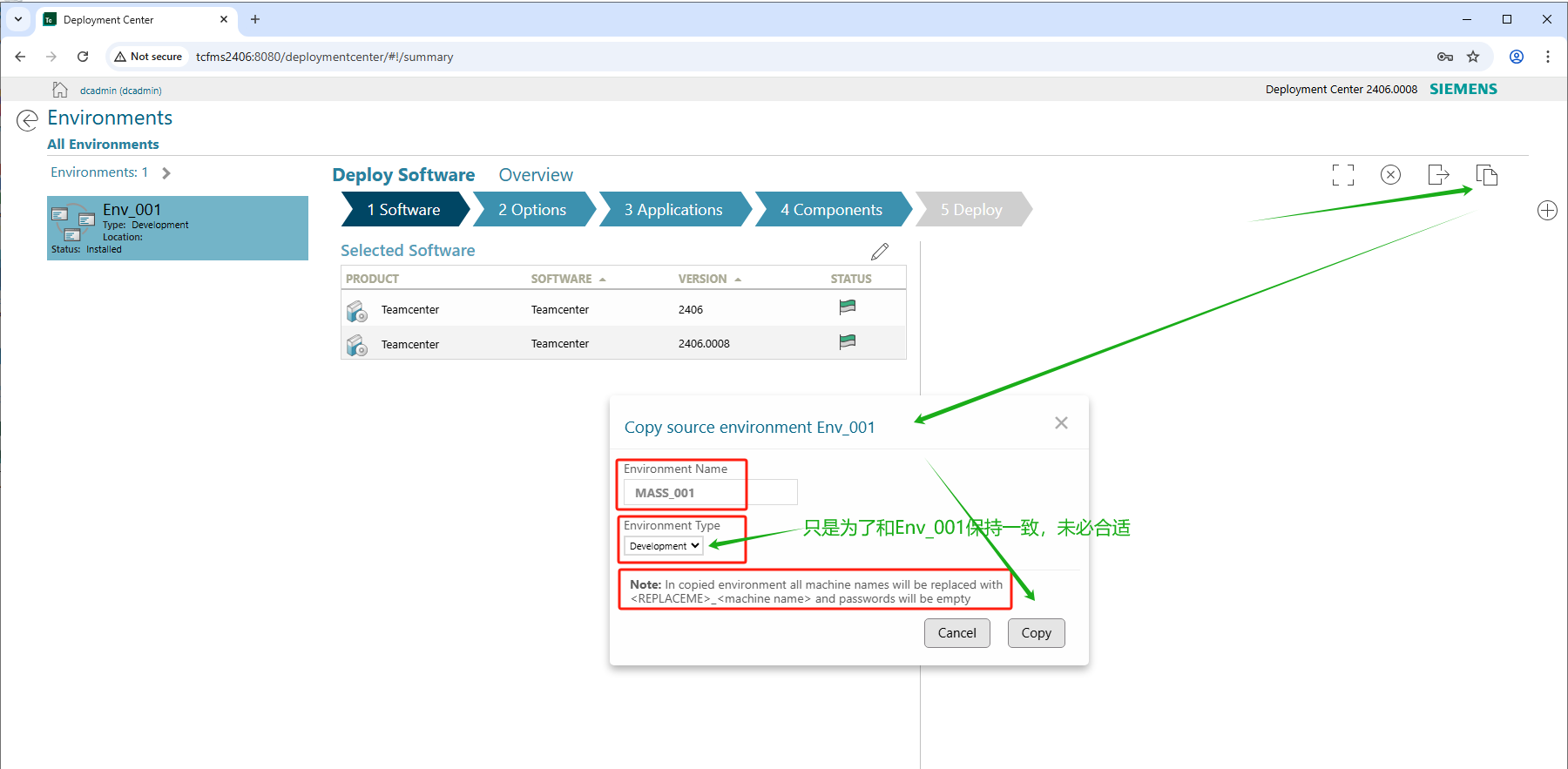Sort by the SOFTWARE column header
Screen dimensions: 1568x769
tap(568, 279)
